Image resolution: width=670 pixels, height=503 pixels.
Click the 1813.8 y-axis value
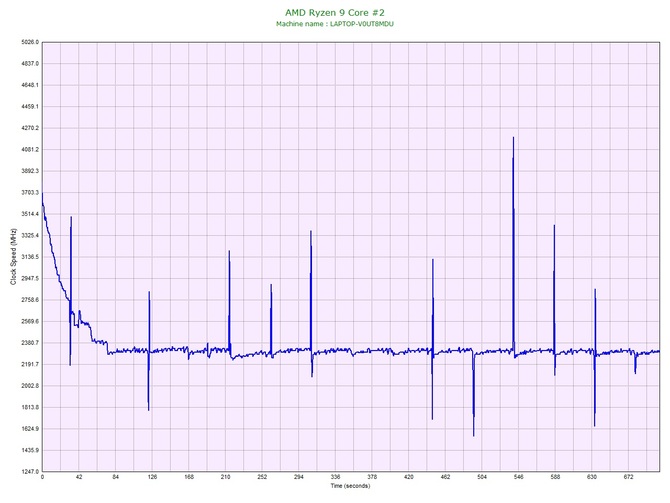point(30,407)
